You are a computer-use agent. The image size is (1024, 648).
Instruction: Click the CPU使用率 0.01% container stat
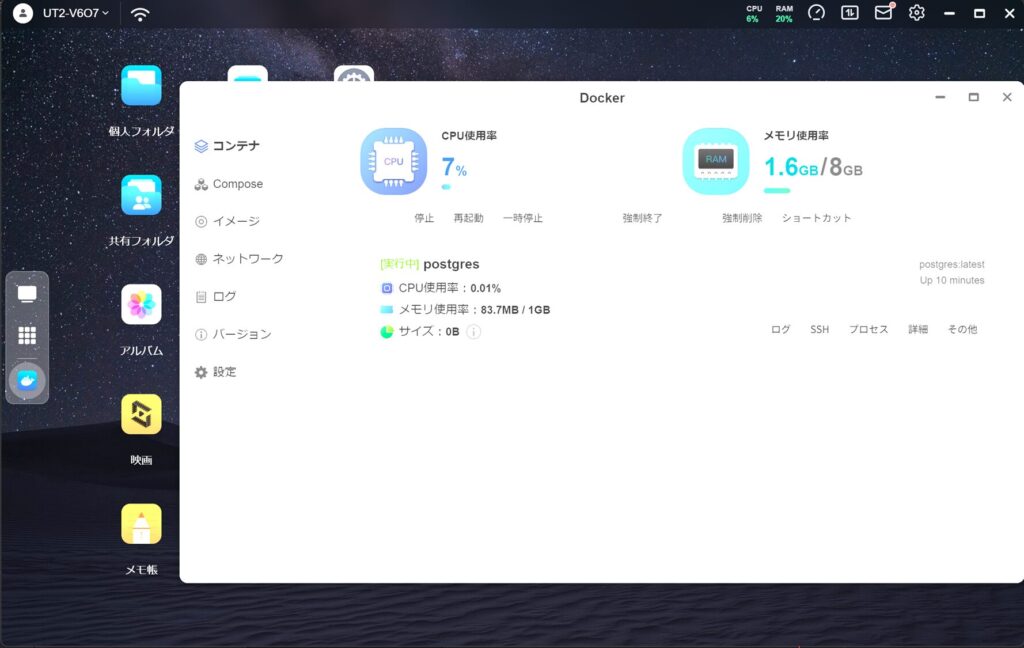tap(441, 288)
